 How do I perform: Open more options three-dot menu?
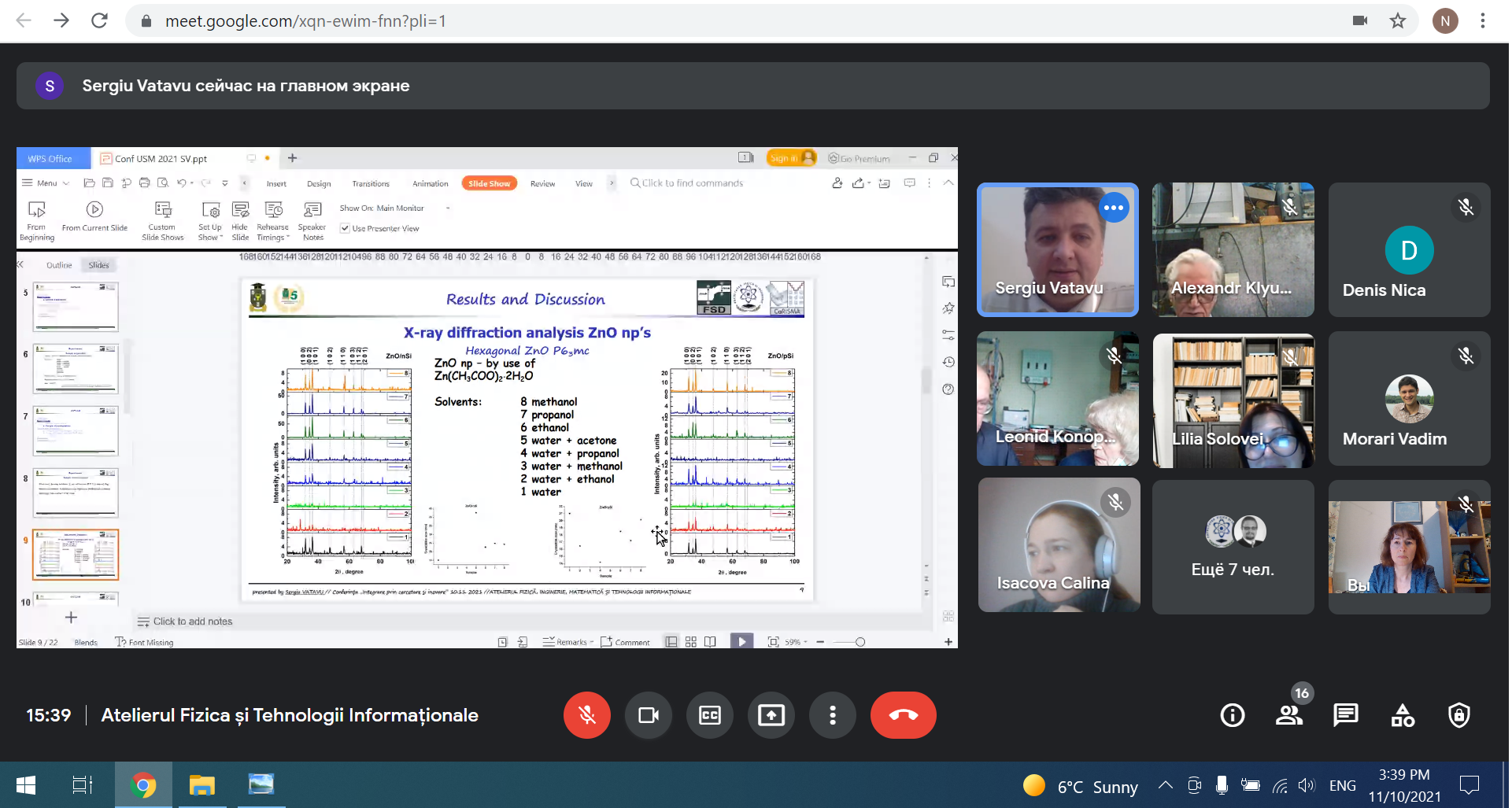click(x=832, y=715)
